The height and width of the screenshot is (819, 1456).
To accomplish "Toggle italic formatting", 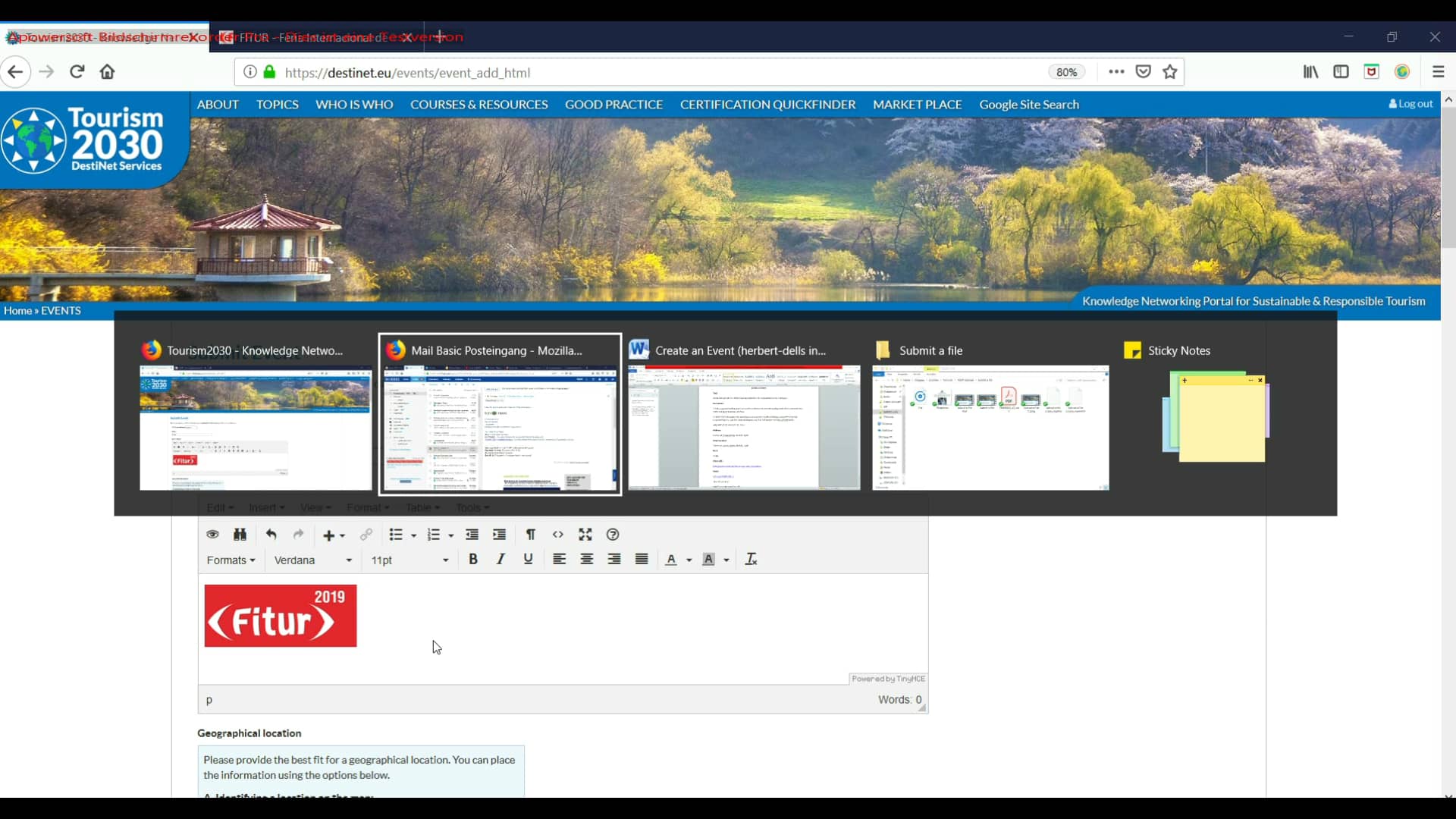I will [x=500, y=560].
